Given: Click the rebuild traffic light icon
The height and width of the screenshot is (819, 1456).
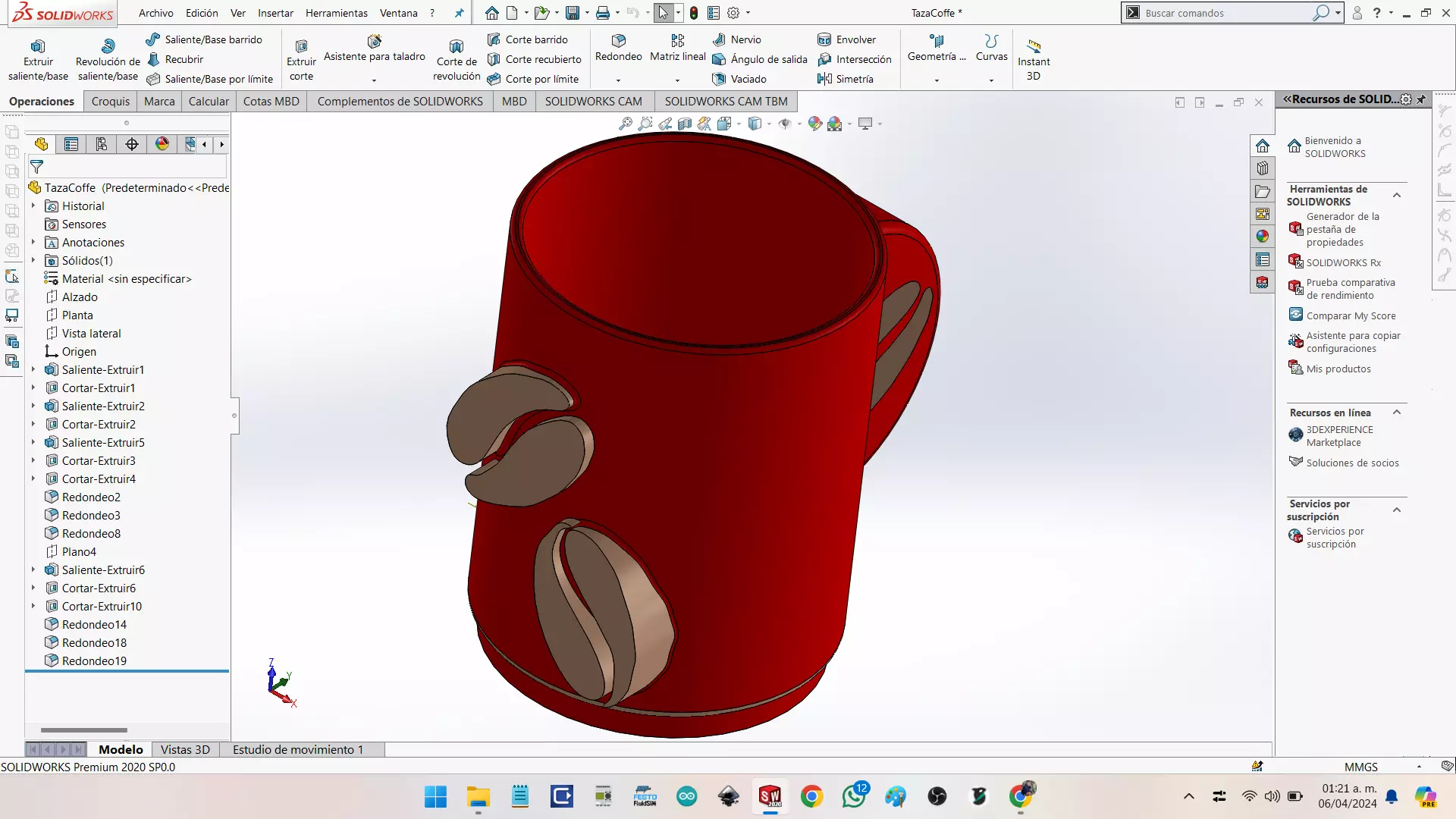Looking at the screenshot, I should 693,13.
